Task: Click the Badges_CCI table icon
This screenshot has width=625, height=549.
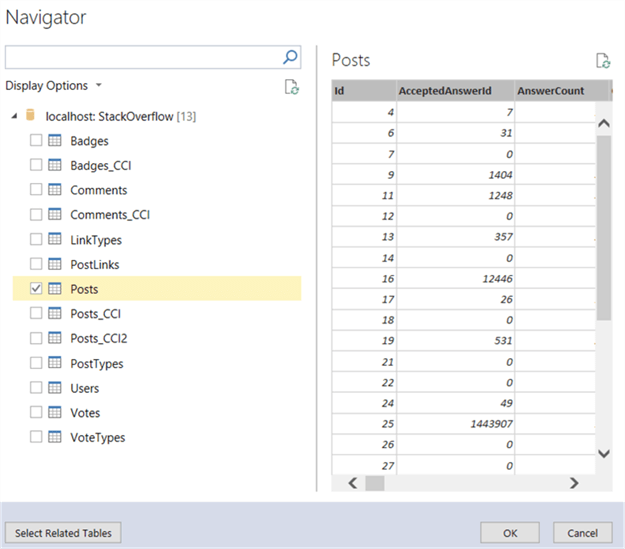Action: click(55, 165)
